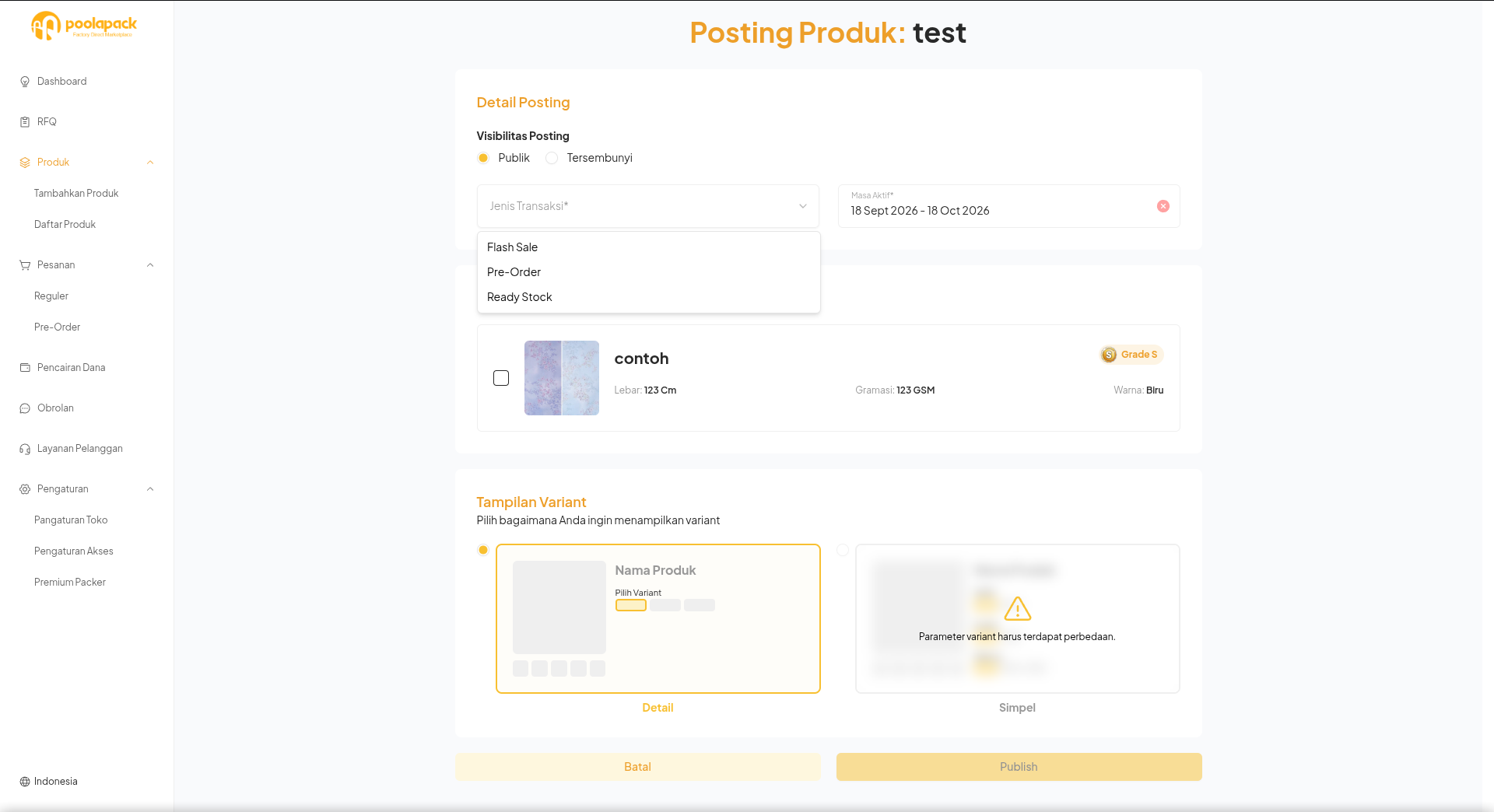The height and width of the screenshot is (812, 1494).
Task: Click the poolapack logo
Action: (84, 26)
